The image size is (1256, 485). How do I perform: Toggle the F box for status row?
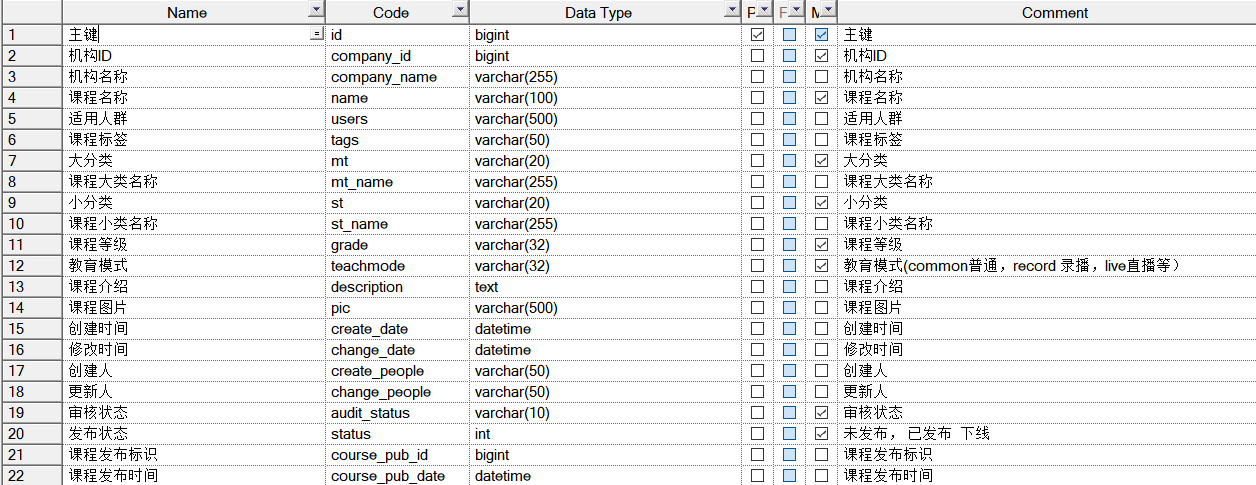coord(789,434)
